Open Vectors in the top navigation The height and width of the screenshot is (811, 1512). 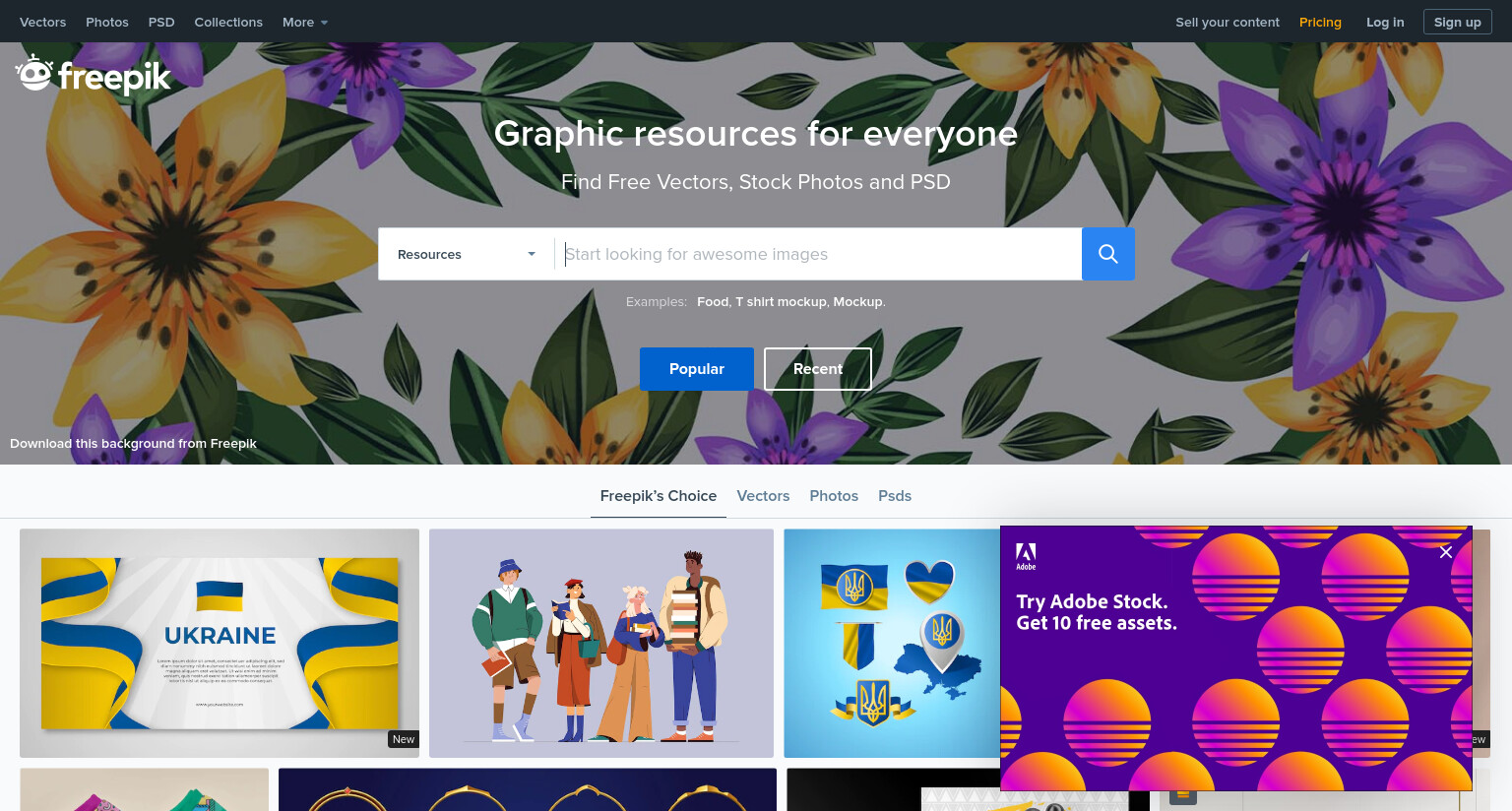43,22
